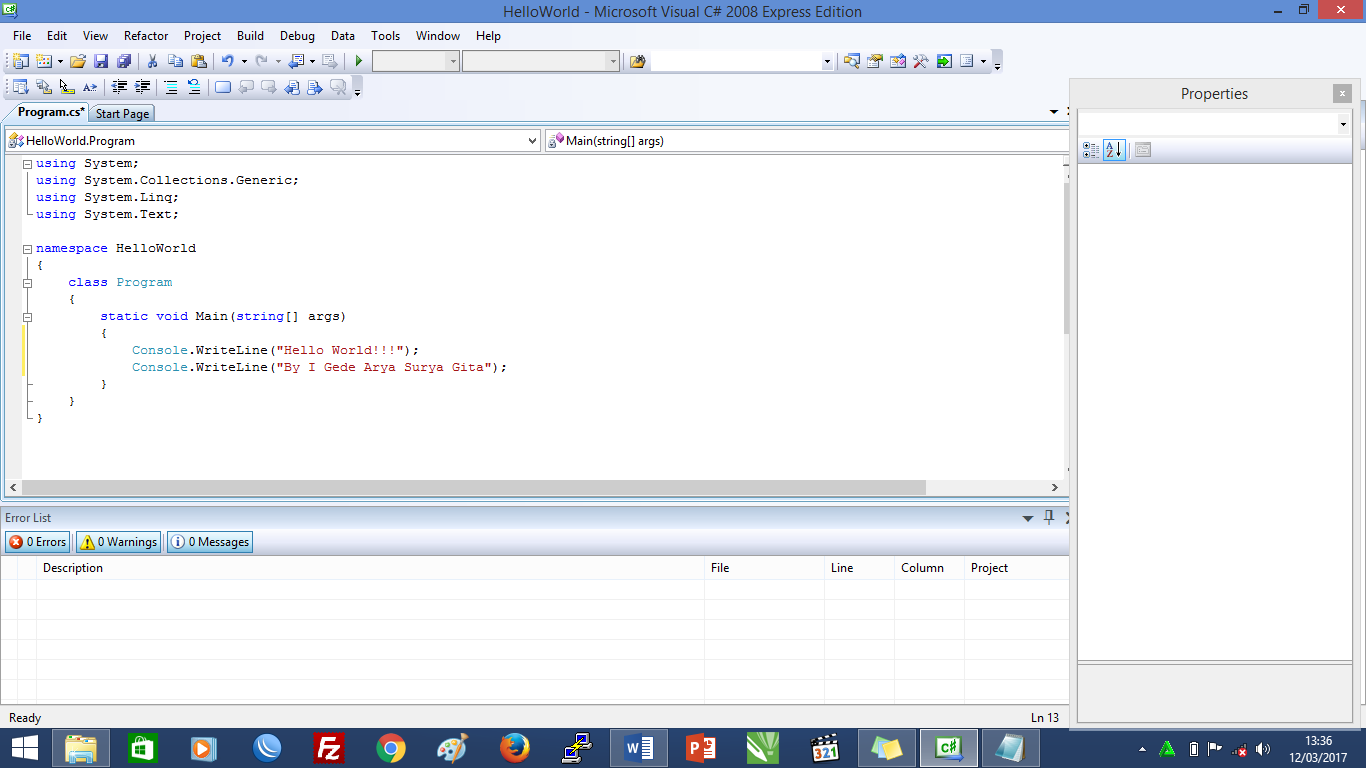Toggle a bookmark on the current line
This screenshot has height=768, width=1366.
[222, 87]
